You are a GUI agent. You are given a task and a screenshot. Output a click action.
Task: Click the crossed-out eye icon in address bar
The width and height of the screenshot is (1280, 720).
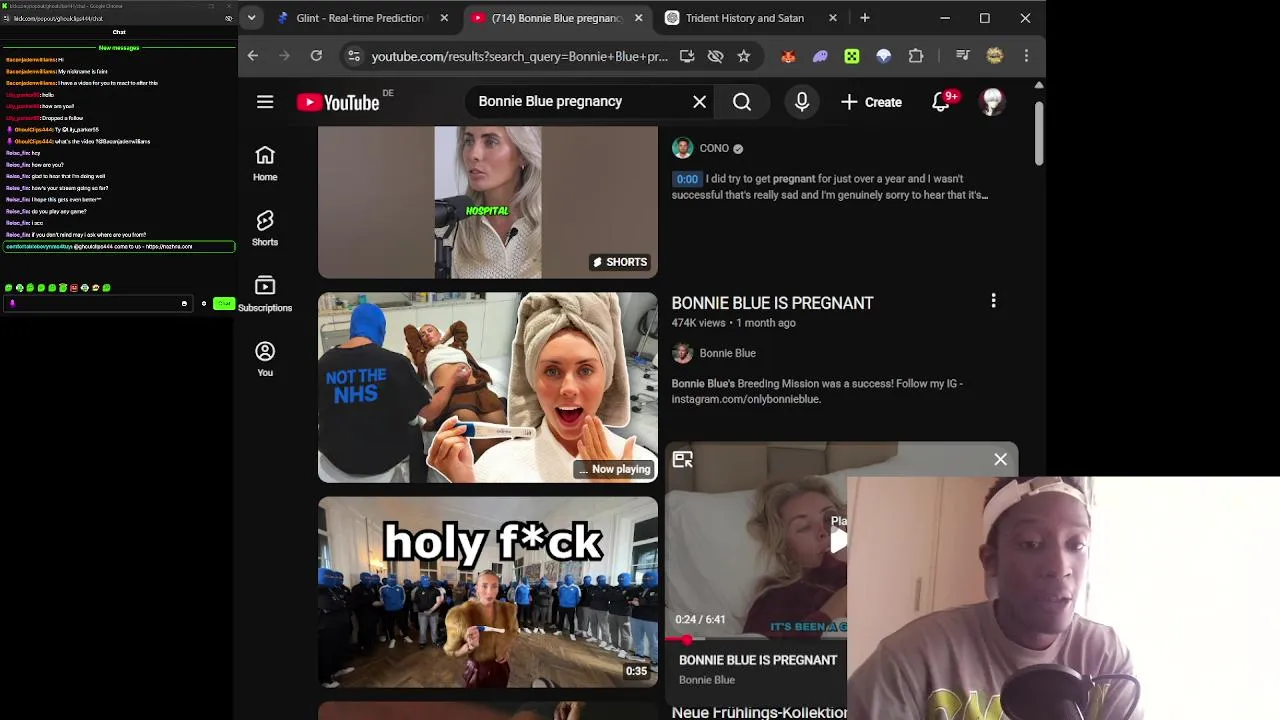715,56
